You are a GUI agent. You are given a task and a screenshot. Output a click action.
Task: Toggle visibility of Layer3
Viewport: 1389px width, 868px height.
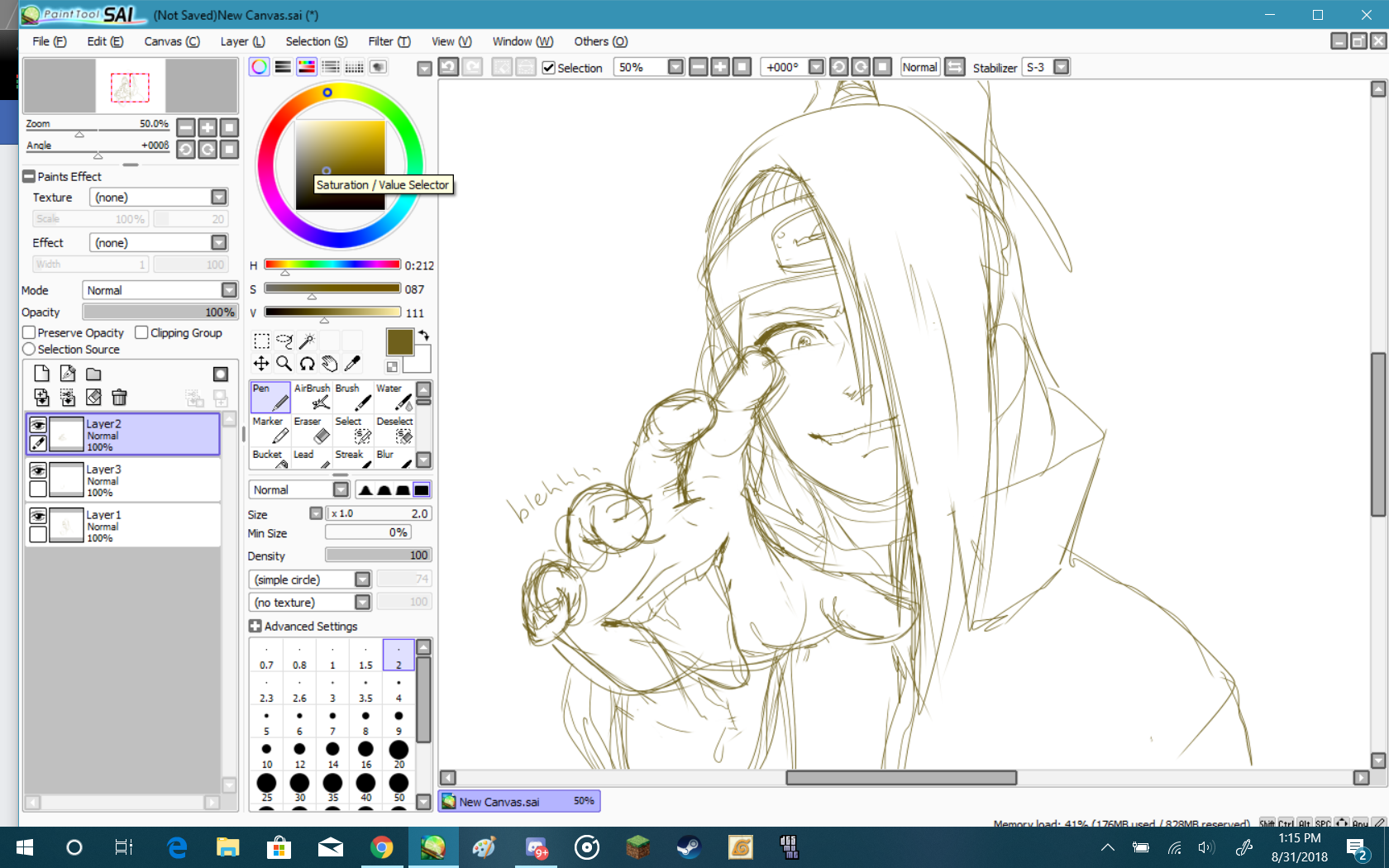38,470
